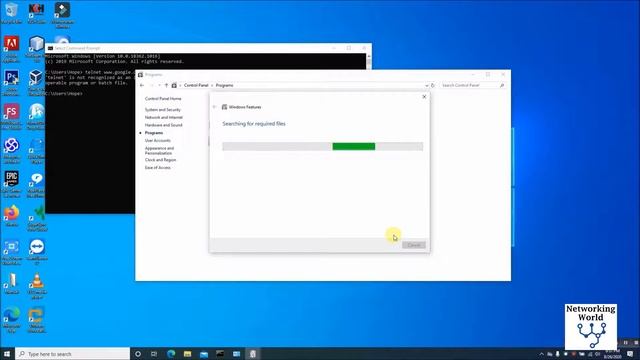
Task: Click the Search Control Panel field
Action: (473, 85)
